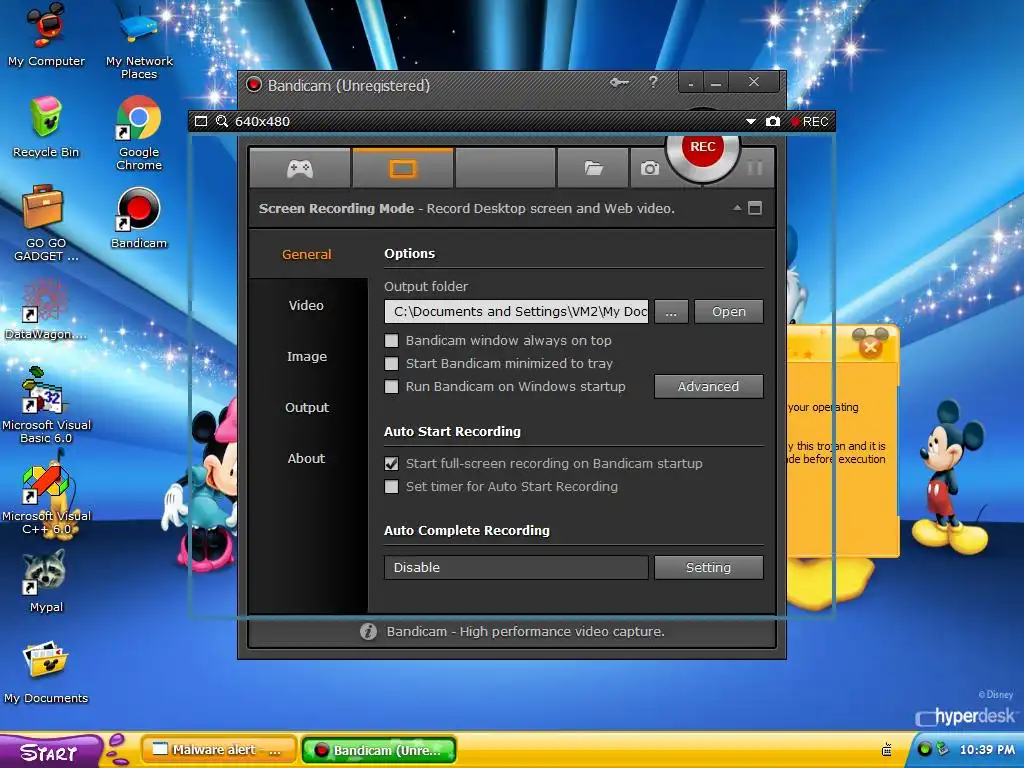The height and width of the screenshot is (768, 1024).
Task: Click the Bandicam taskbar button
Action: [x=379, y=750]
